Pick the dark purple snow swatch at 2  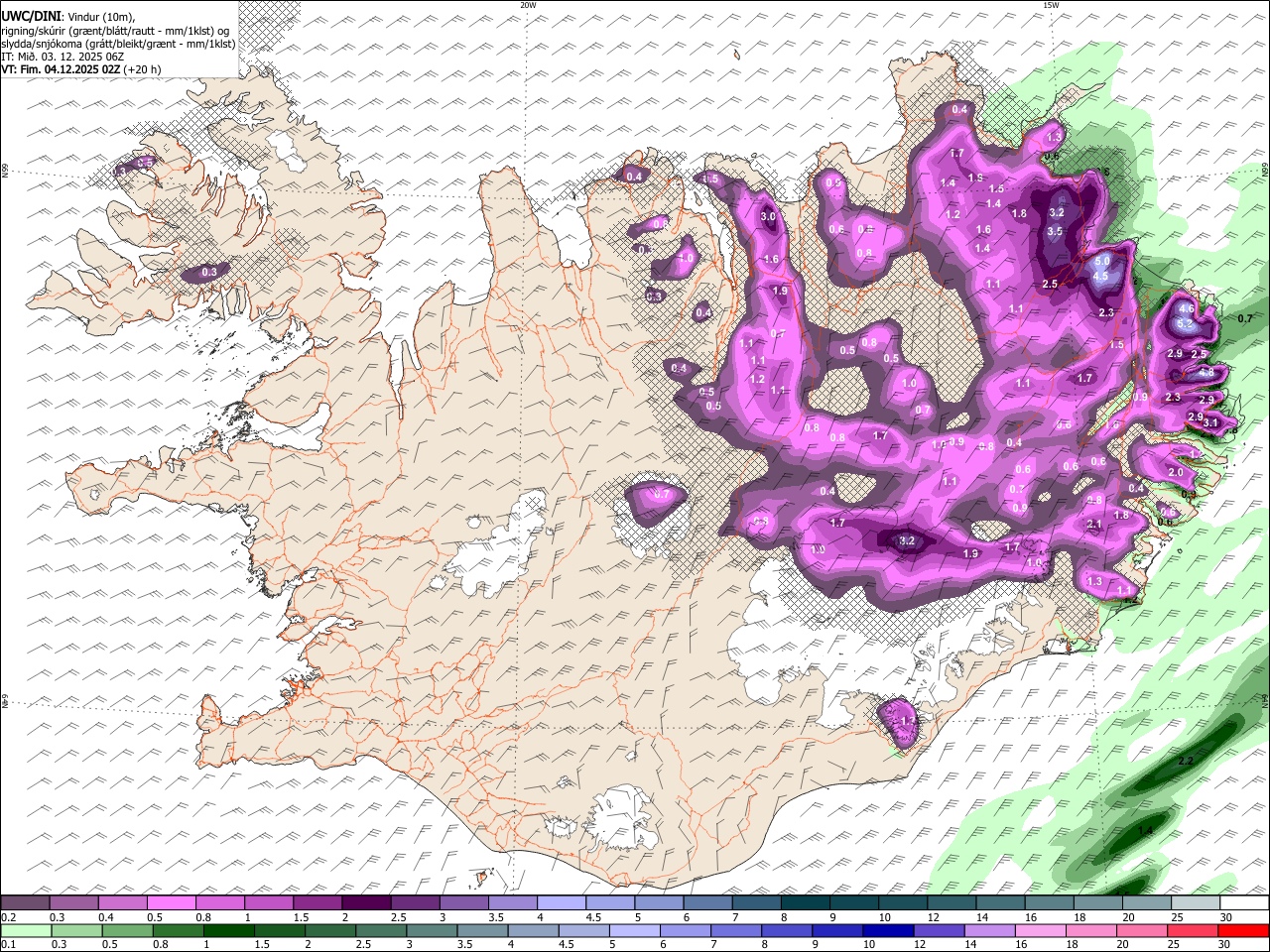pos(366,903)
